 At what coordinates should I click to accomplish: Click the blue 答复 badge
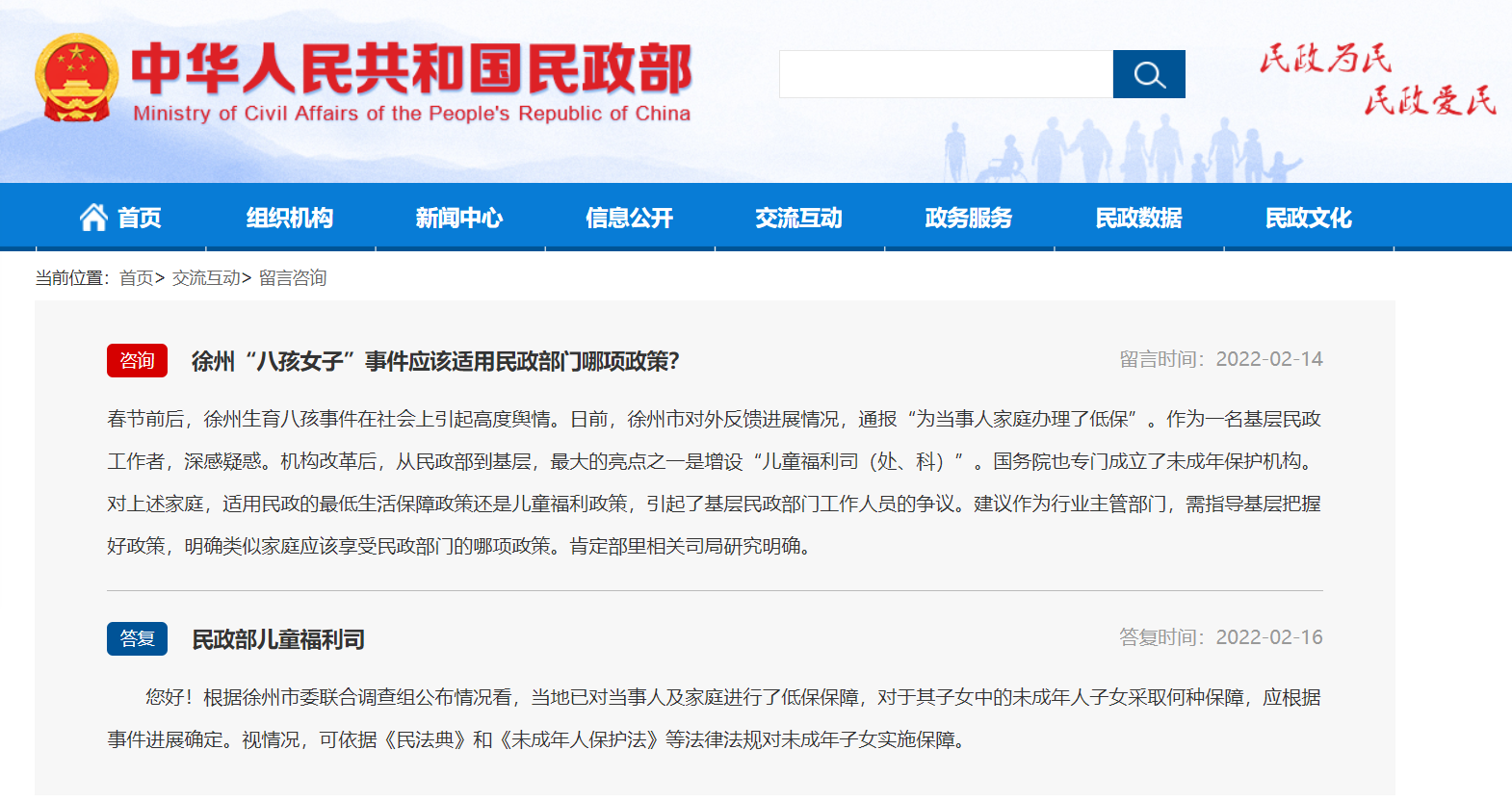pos(137,638)
